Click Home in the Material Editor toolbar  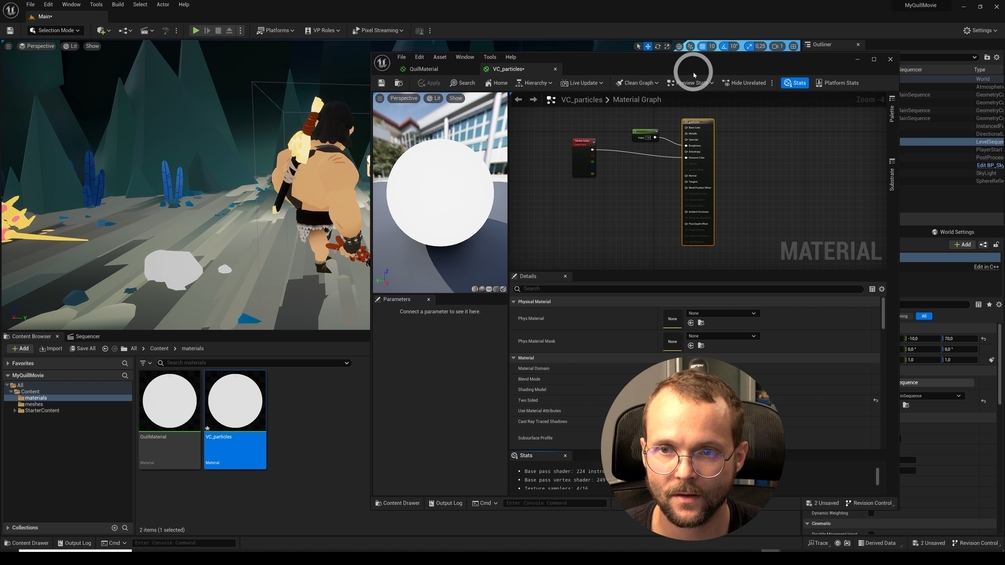(496, 83)
